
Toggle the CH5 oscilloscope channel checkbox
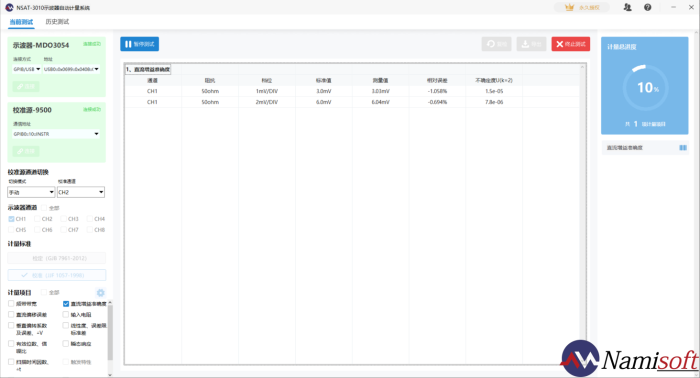point(11,230)
